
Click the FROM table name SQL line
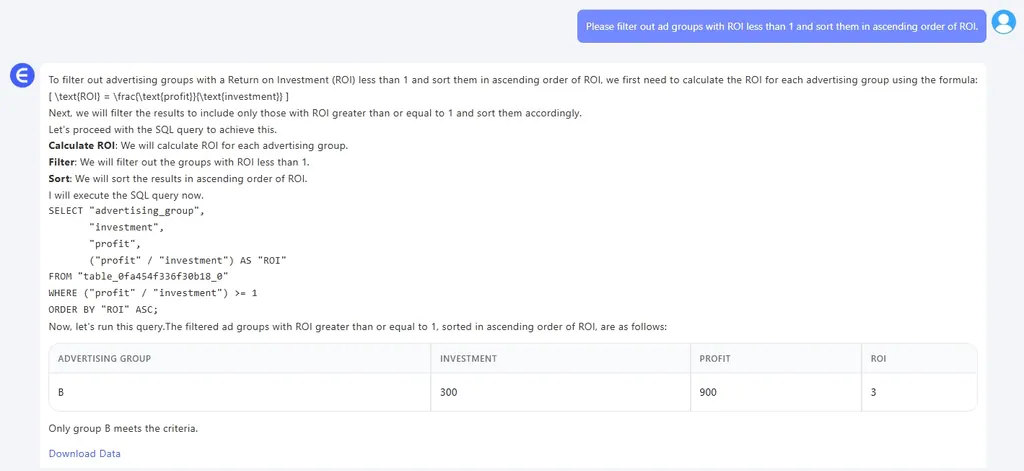[x=139, y=276]
